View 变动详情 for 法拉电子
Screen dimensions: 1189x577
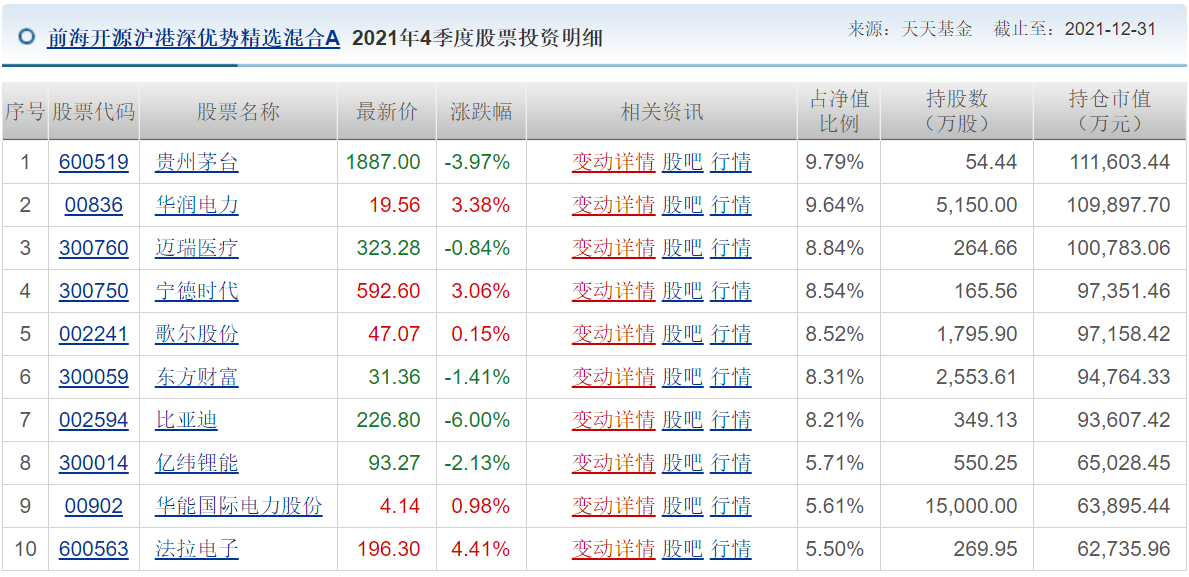point(613,548)
